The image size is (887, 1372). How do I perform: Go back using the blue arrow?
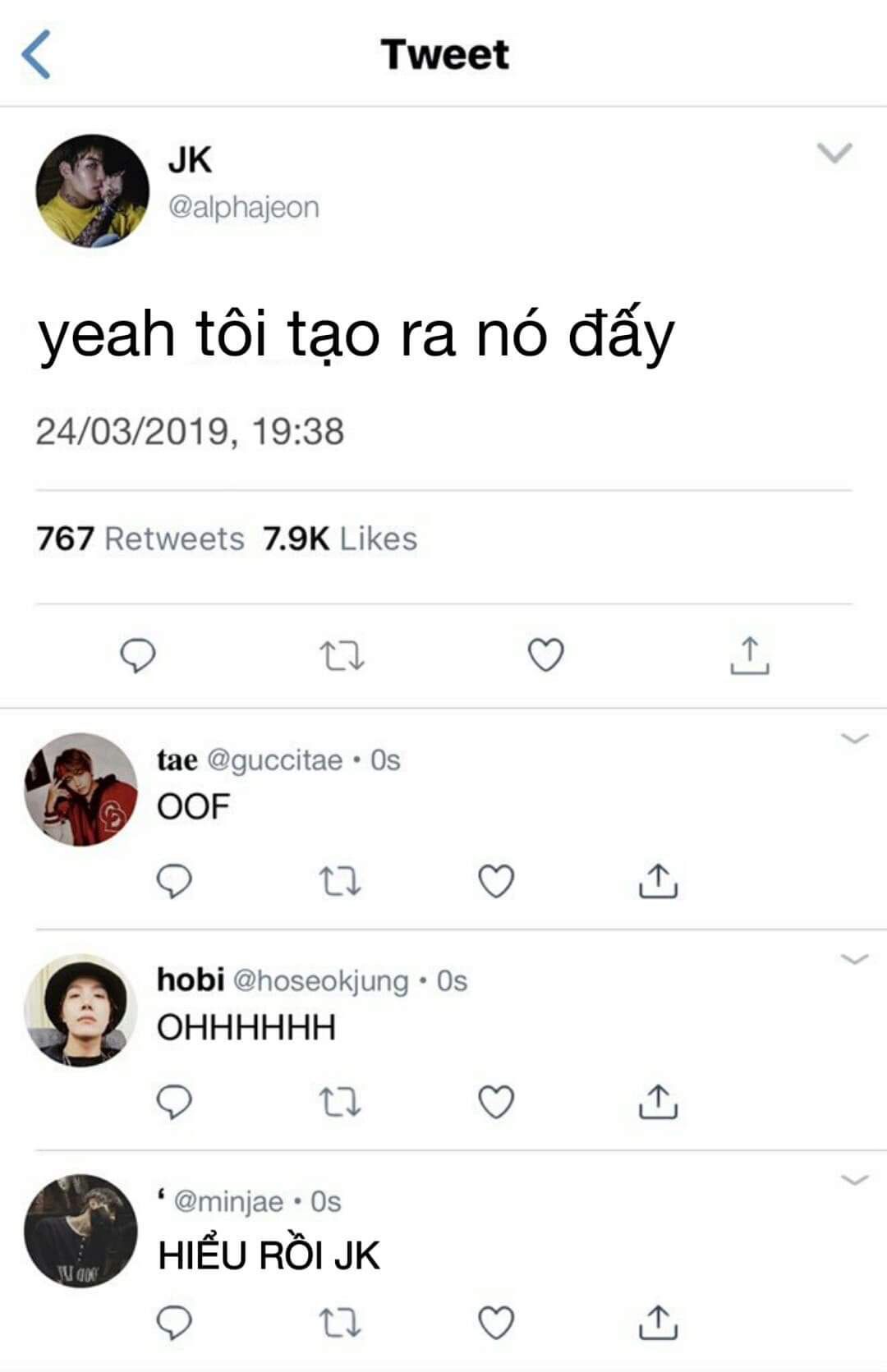[x=36, y=54]
